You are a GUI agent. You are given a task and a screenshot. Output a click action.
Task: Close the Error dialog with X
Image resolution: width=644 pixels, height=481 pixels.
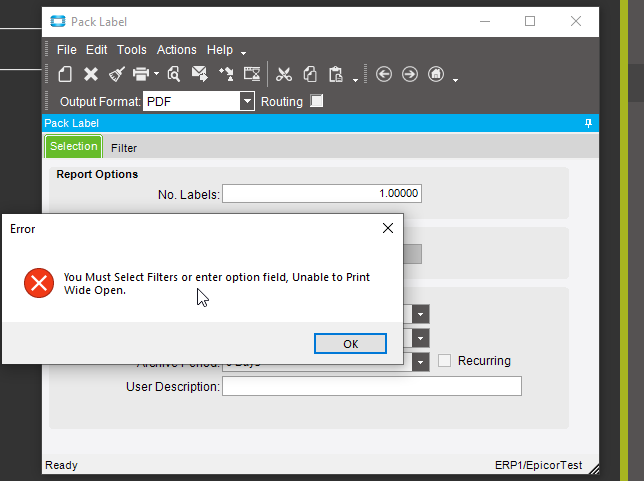(388, 228)
